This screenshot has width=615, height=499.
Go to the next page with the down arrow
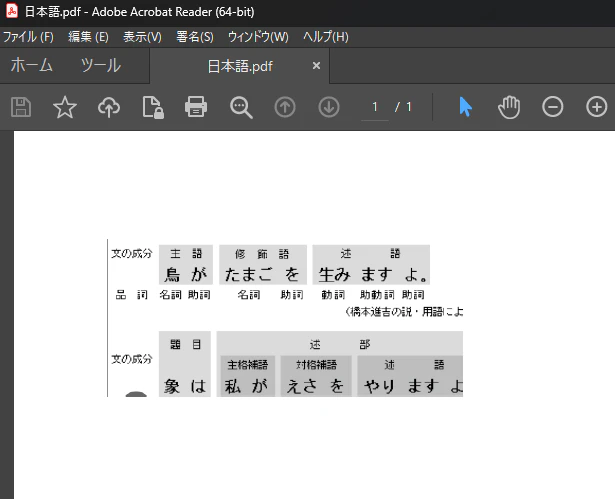pyautogui.click(x=329, y=107)
